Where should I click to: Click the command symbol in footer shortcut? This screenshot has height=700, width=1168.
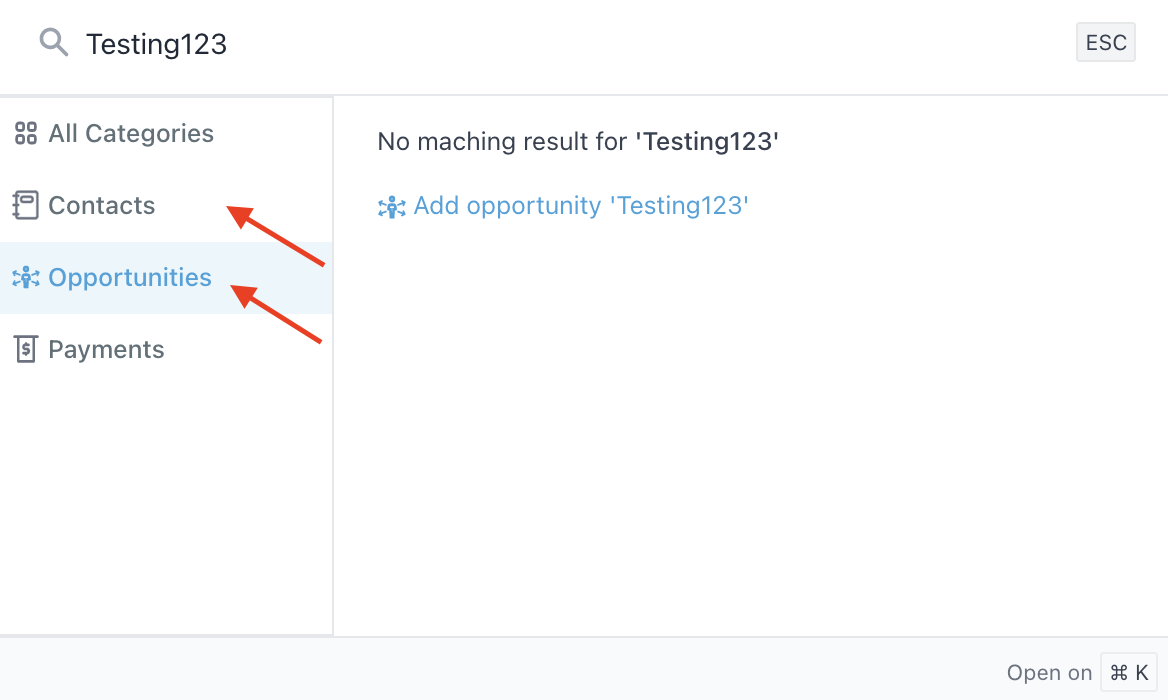click(x=1118, y=672)
